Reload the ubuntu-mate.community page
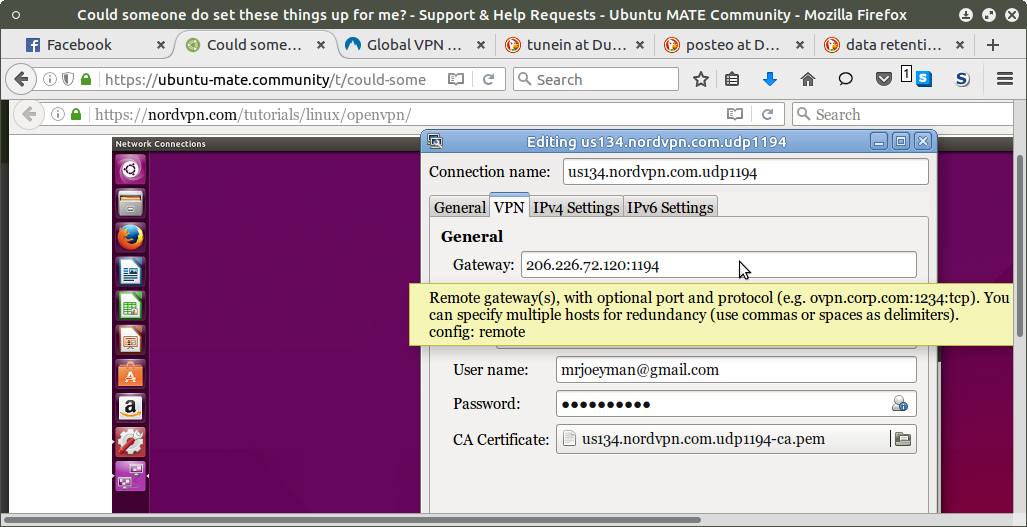The image size is (1027, 527). 488,79
